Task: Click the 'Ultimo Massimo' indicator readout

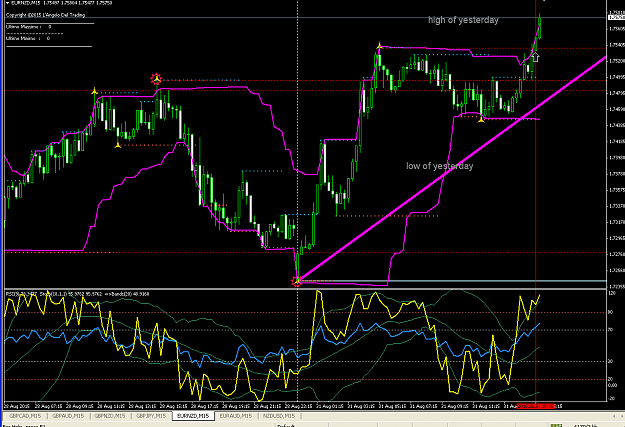Action: [x=29, y=27]
